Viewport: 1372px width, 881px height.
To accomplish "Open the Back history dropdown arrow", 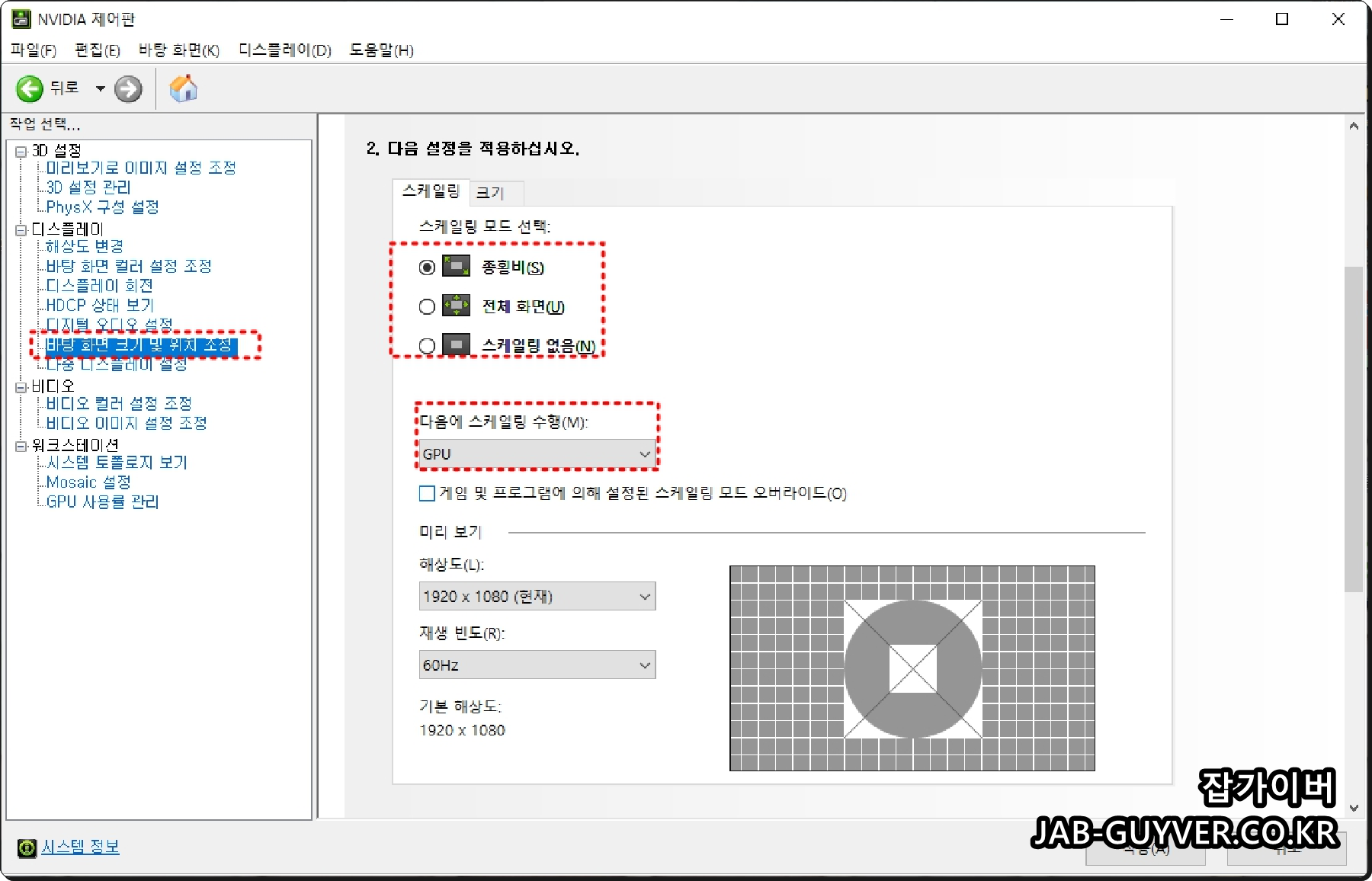I will click(100, 89).
